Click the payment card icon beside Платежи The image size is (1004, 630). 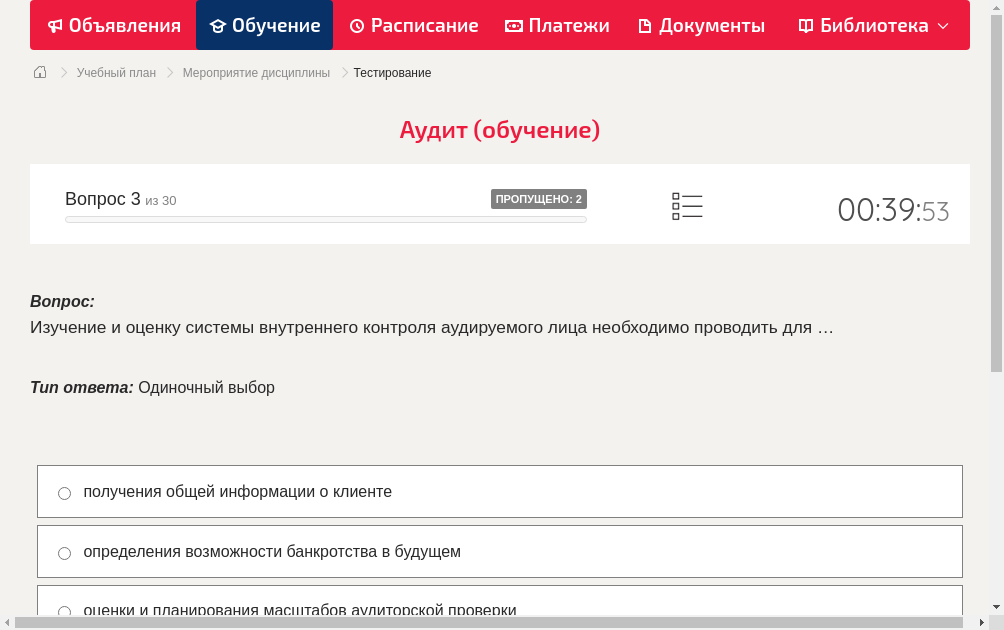click(x=512, y=25)
